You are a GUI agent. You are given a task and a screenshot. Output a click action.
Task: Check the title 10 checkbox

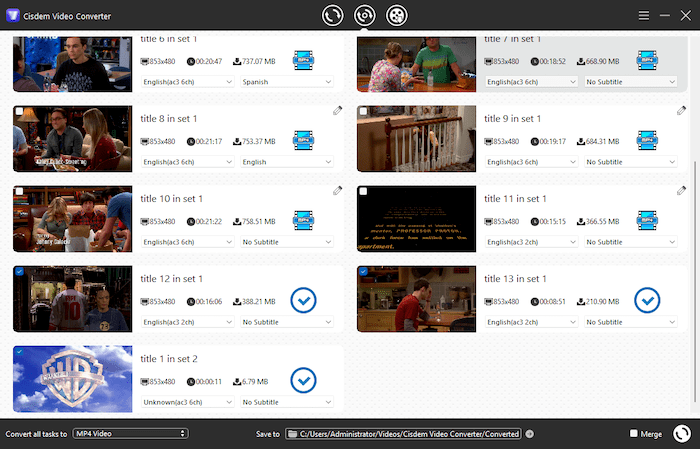coord(19,191)
